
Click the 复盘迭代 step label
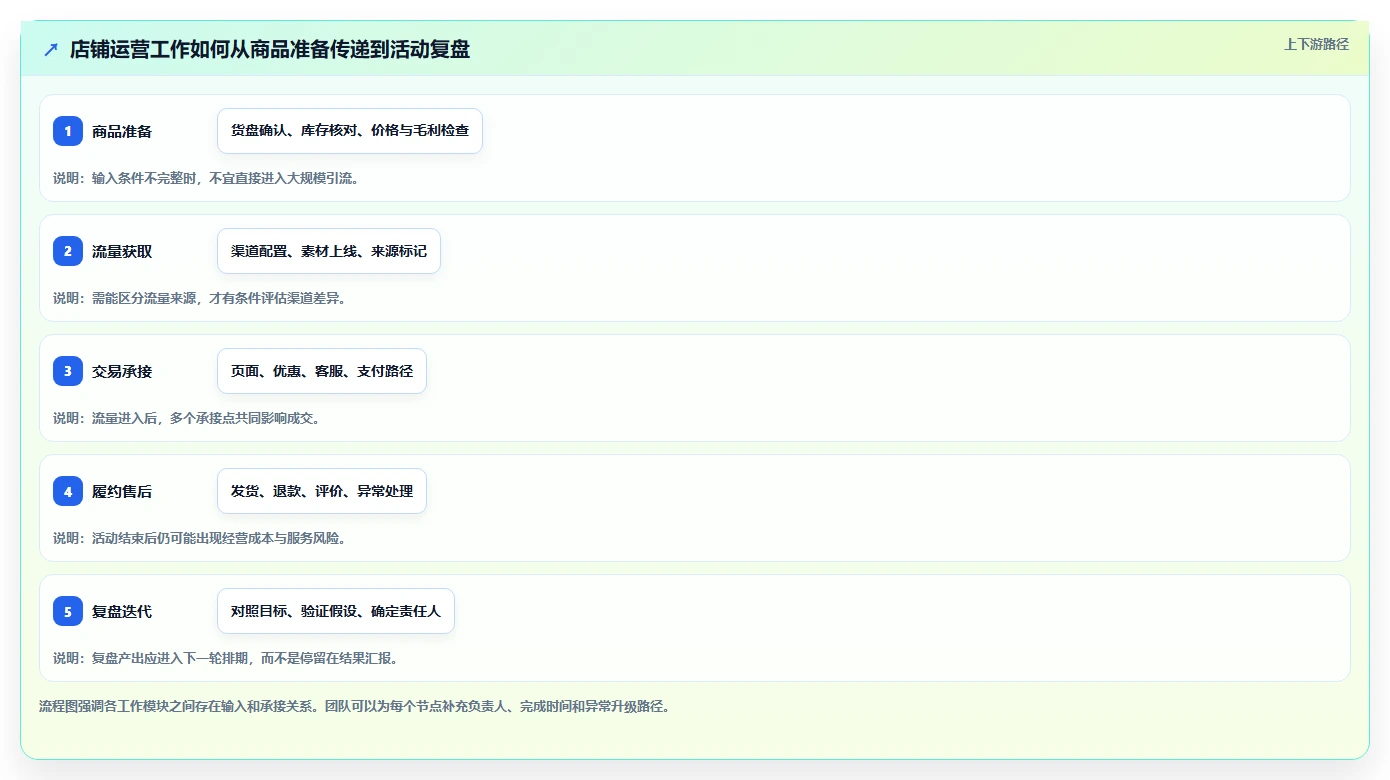point(122,611)
